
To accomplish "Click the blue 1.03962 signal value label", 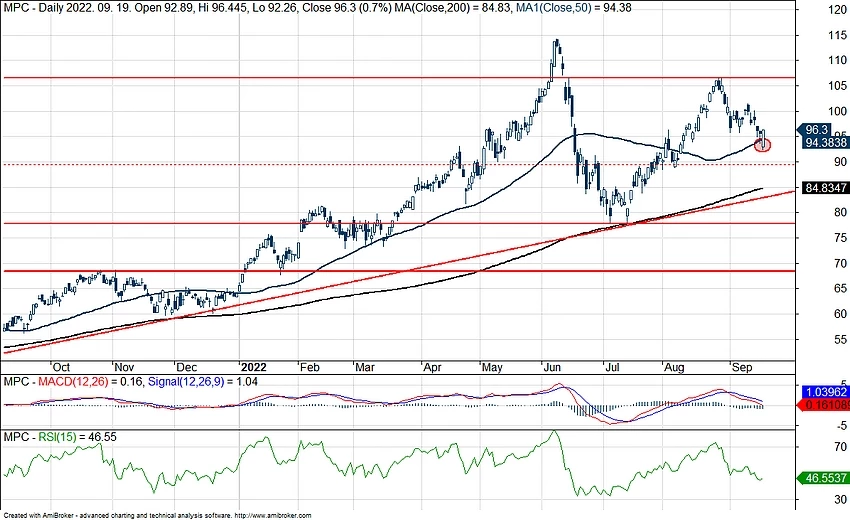I will pyautogui.click(x=825, y=392).
